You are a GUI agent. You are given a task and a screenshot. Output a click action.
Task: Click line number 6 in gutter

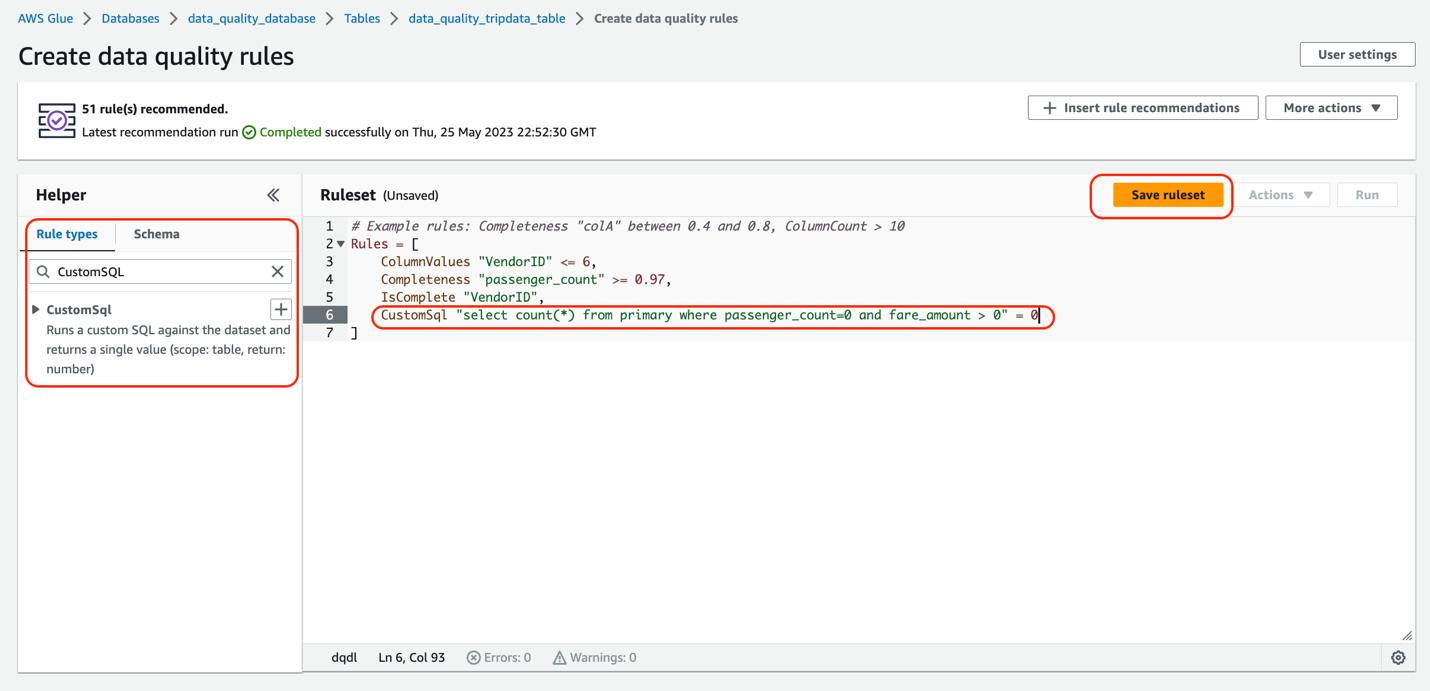coord(329,315)
